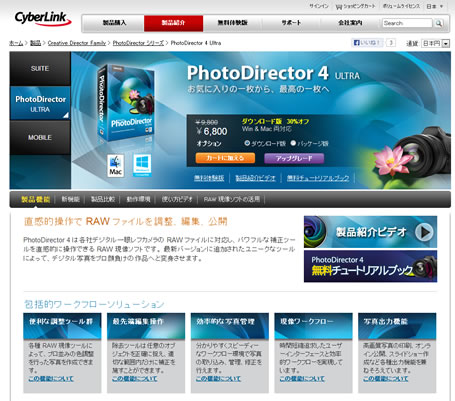Click the 製品紹介ビデオ text link in banner
Viewport: 455px width, 401px height.
pos(256,178)
